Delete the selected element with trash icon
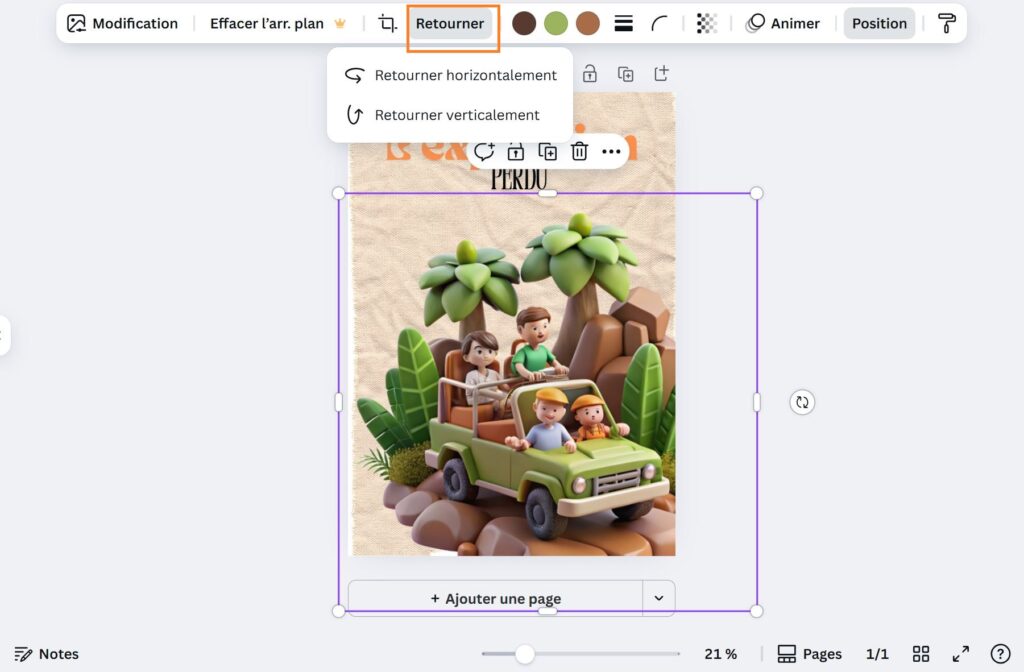 tap(579, 152)
